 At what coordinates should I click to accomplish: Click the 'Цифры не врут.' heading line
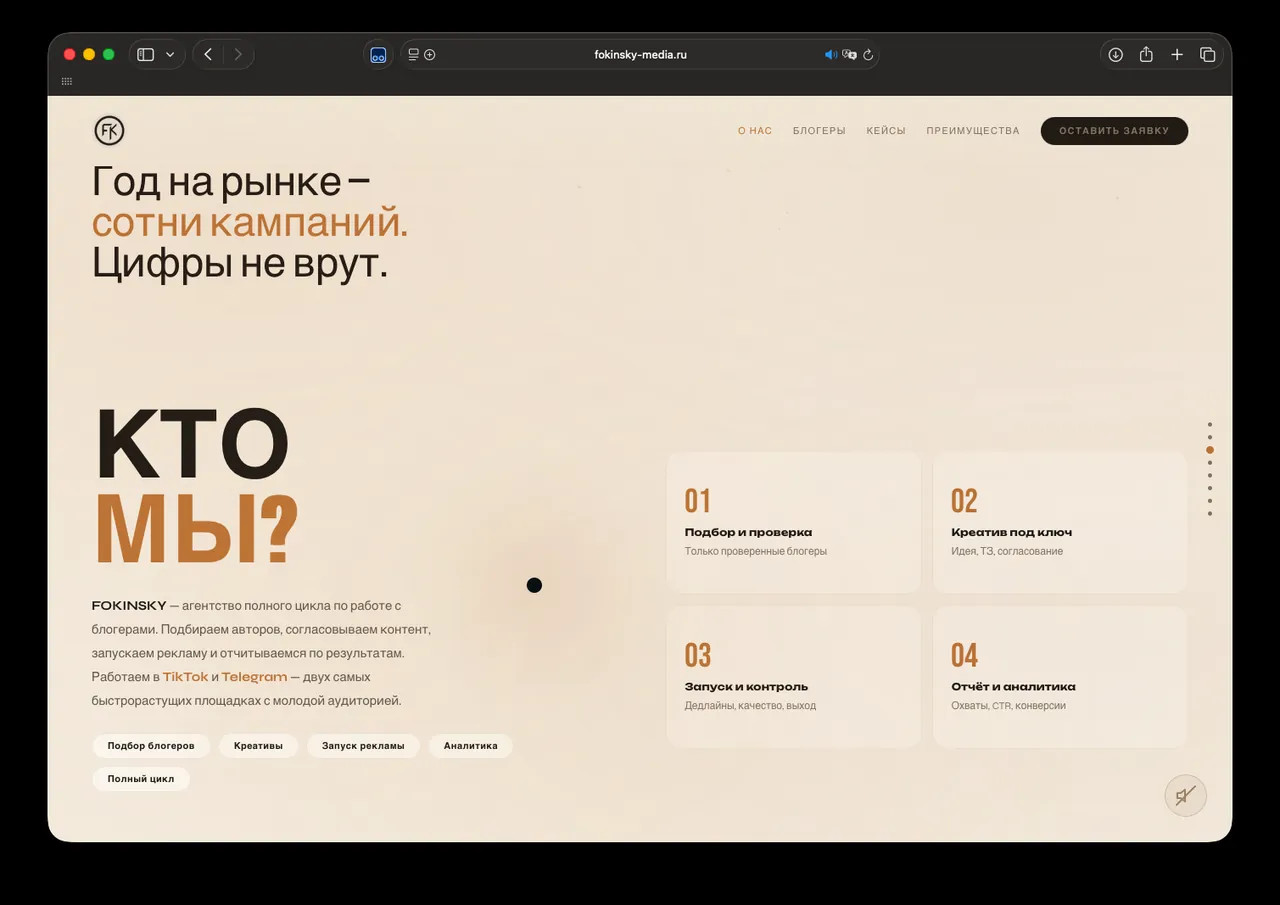tap(239, 263)
